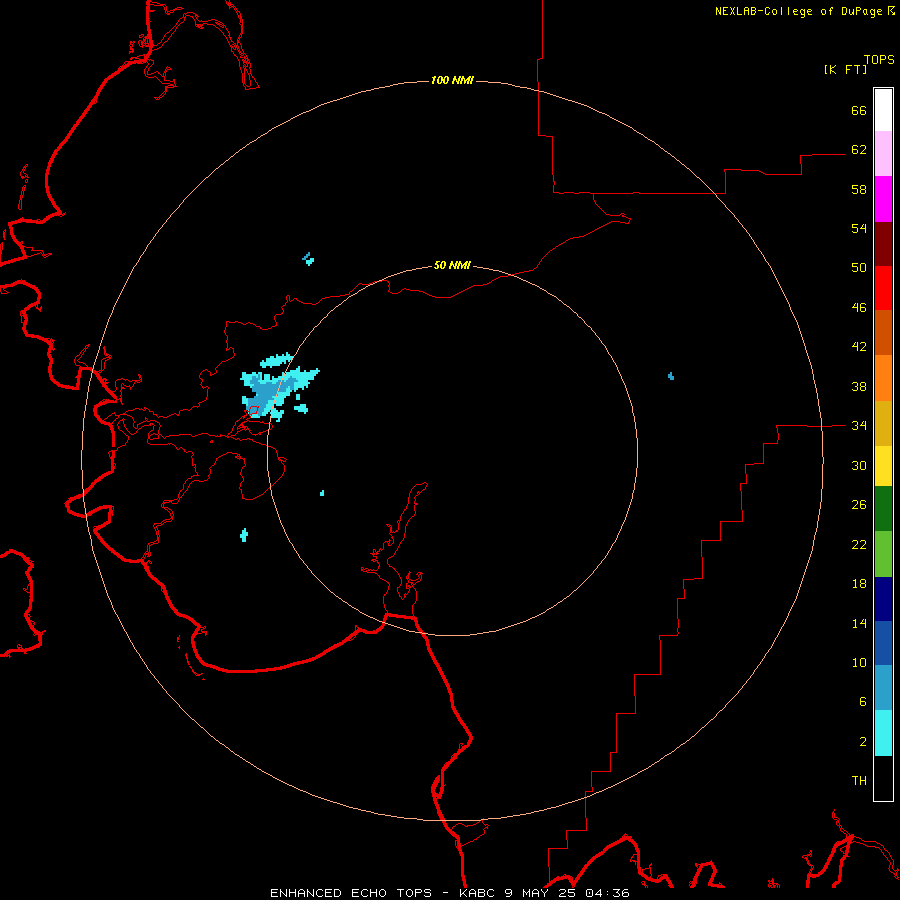Select the bright yellow legend swatch
Viewport: 900px width, 900px height.
pos(883,465)
